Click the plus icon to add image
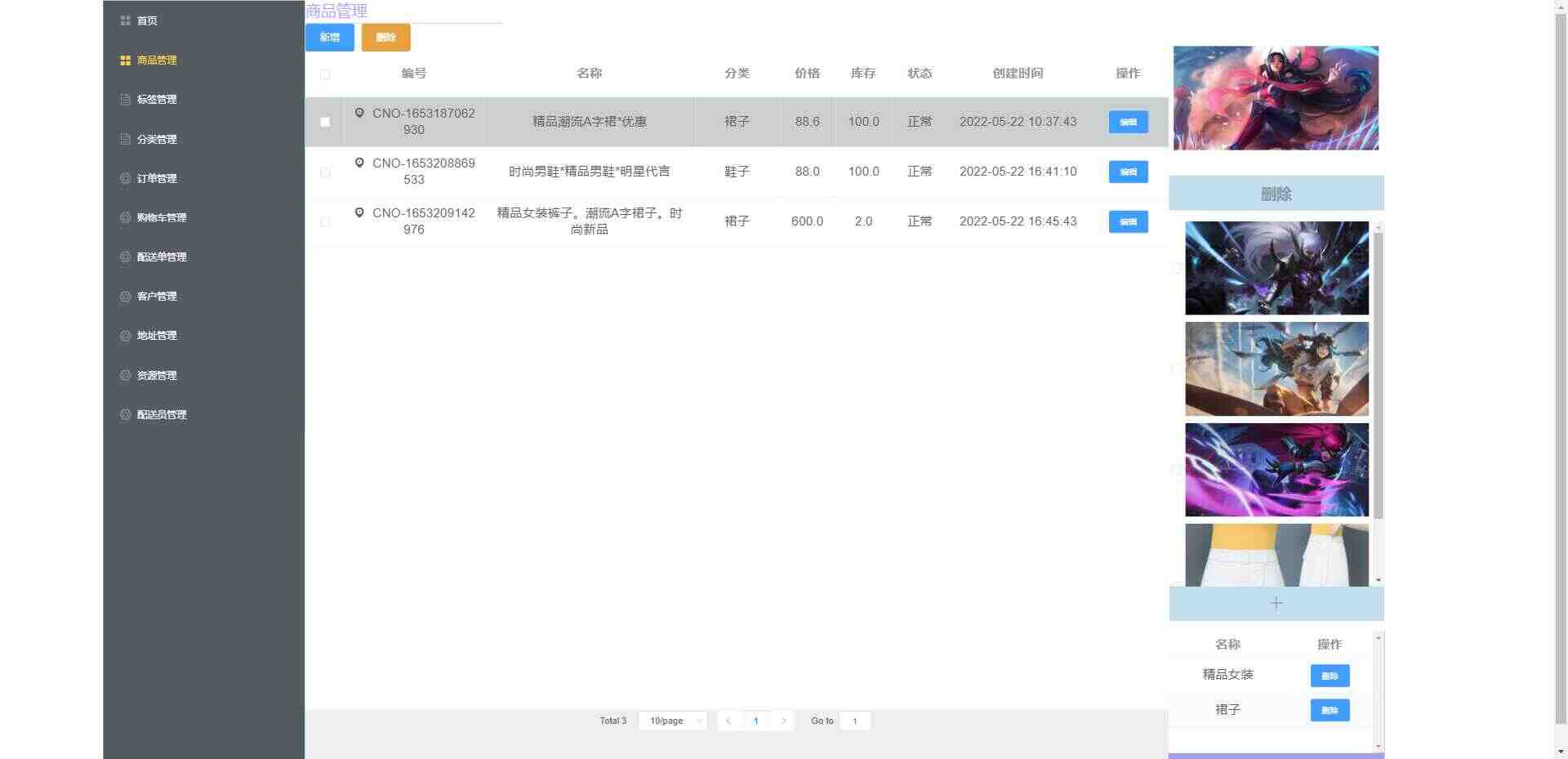This screenshot has width=1568, height=759. click(x=1276, y=603)
